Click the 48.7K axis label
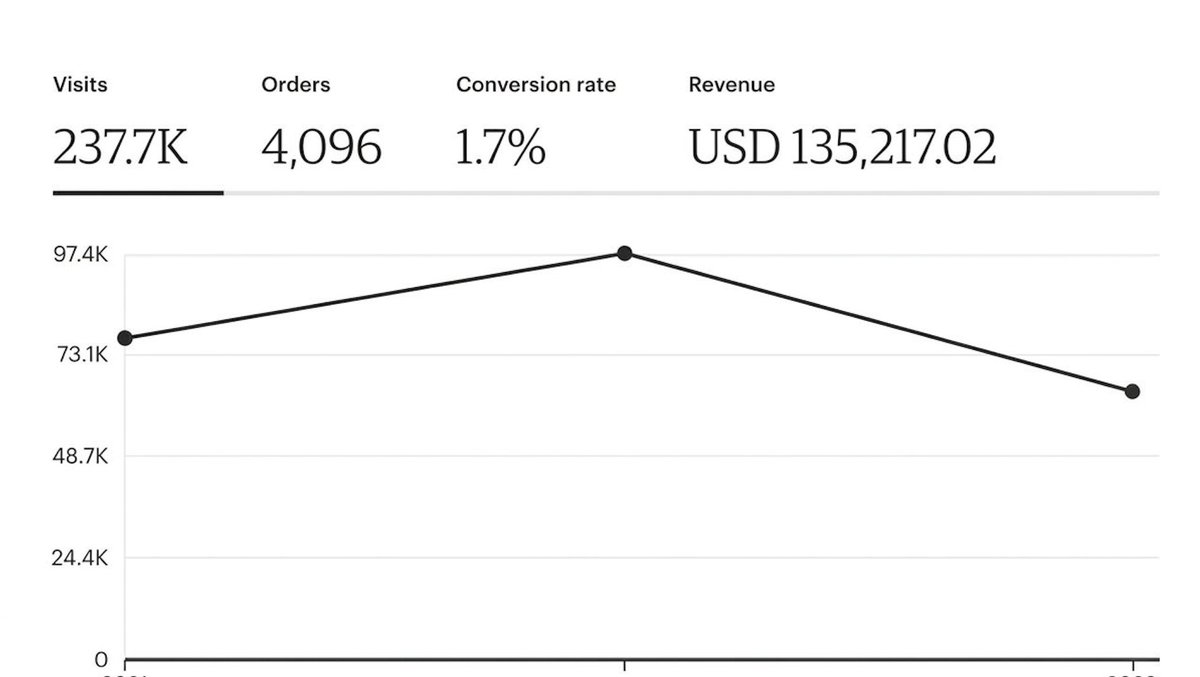The image size is (1200, 677). [80, 457]
